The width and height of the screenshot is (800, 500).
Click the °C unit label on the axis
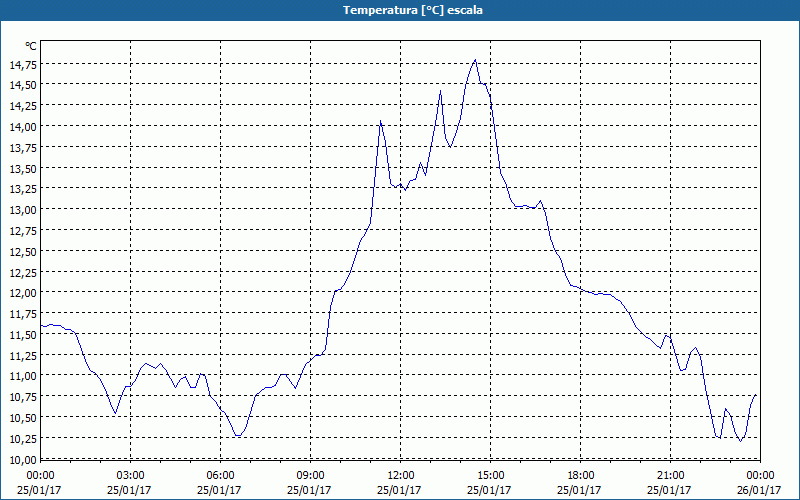click(31, 46)
